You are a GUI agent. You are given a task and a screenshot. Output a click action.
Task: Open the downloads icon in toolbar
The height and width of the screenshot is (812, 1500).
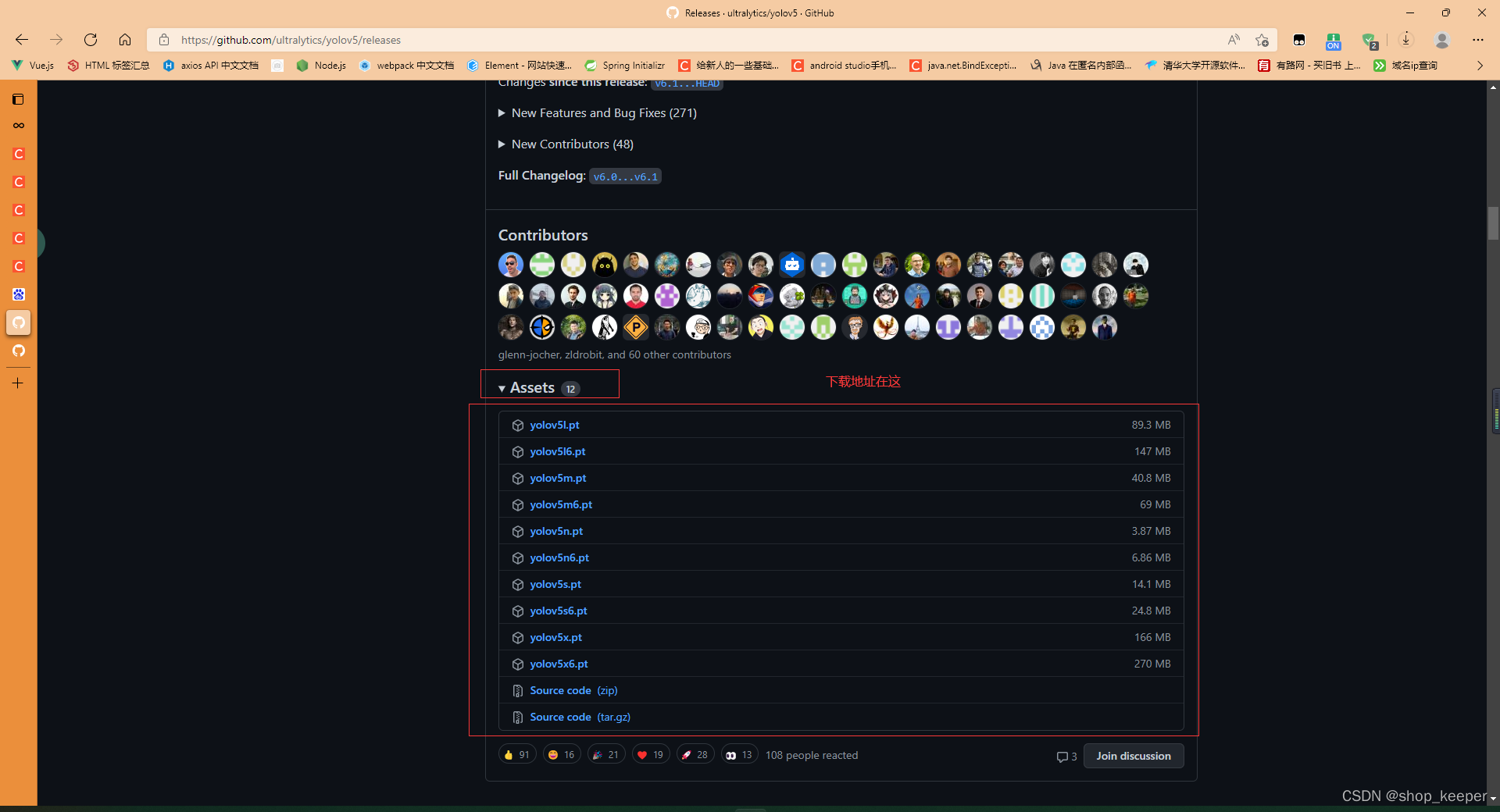(x=1406, y=40)
